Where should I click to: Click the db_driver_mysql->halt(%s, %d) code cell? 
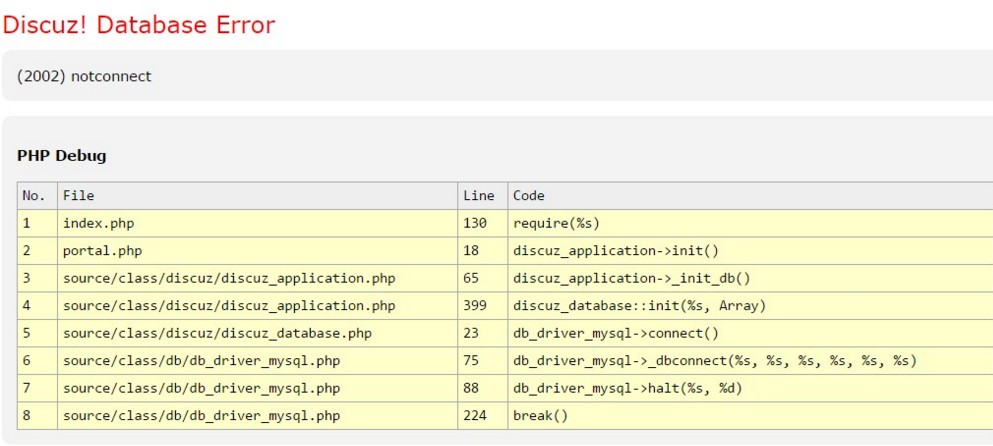coord(627,388)
